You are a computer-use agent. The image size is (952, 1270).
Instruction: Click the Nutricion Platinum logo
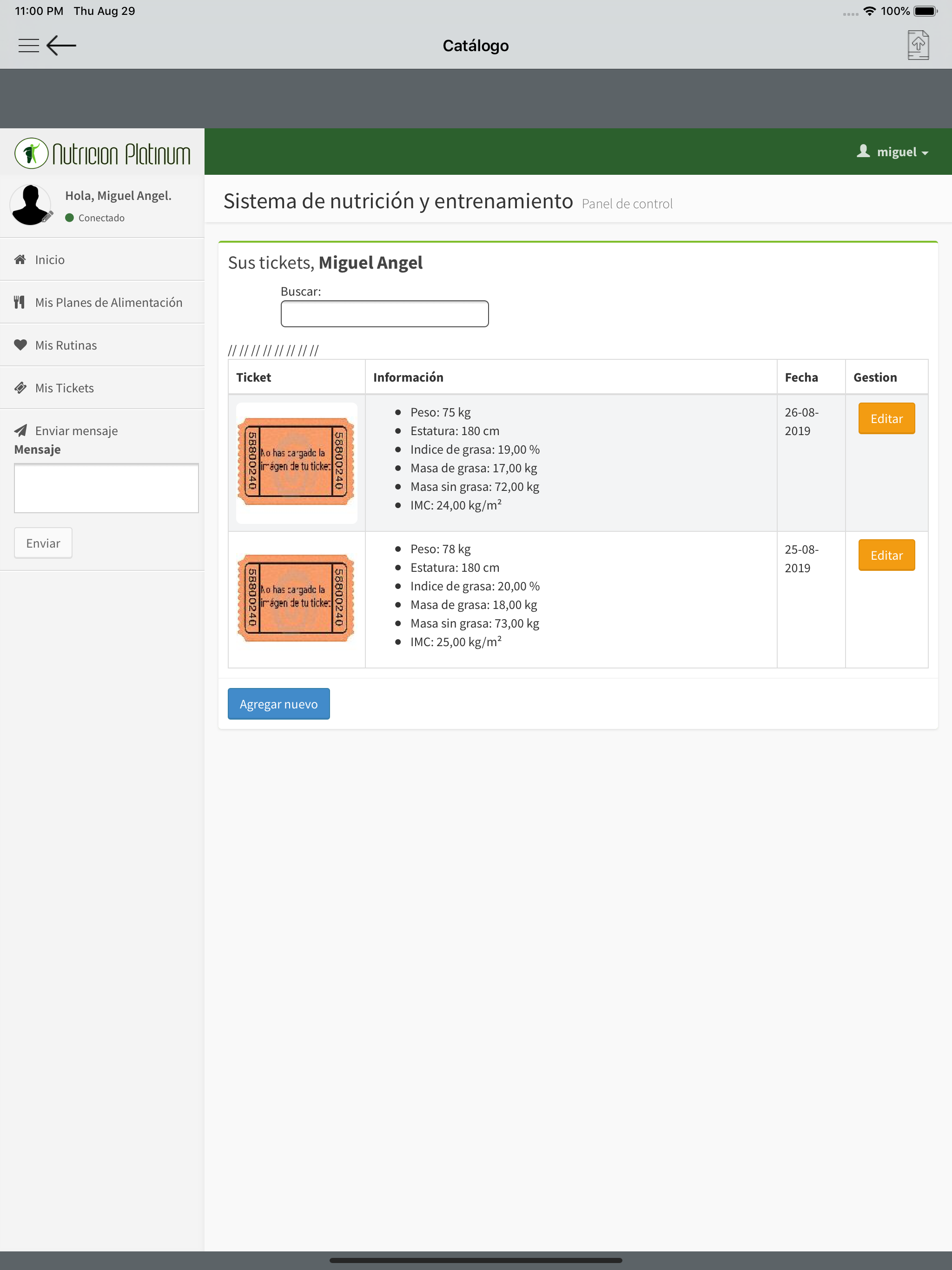[102, 153]
